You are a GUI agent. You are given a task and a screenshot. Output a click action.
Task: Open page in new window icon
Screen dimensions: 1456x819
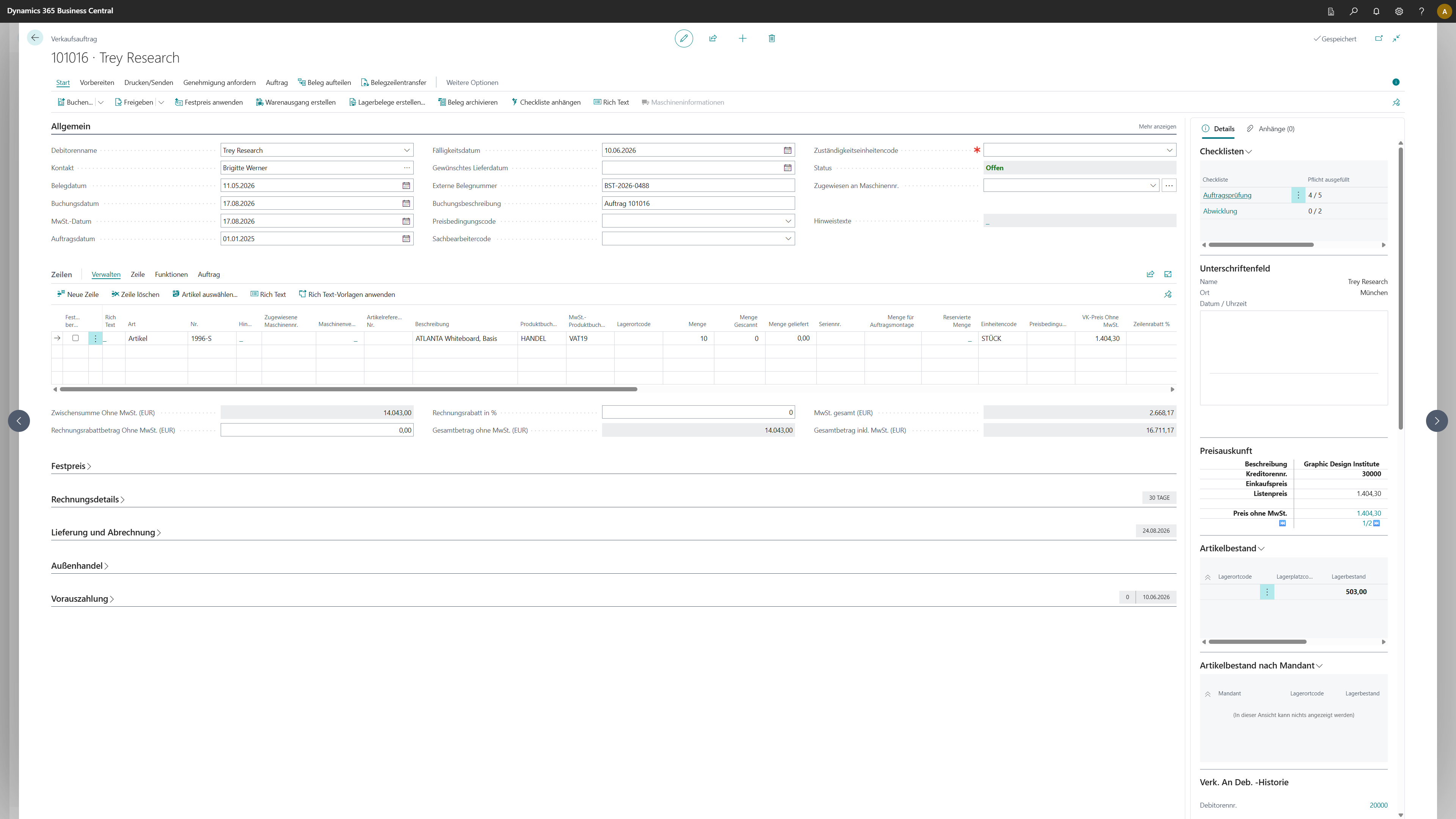coord(1379,38)
